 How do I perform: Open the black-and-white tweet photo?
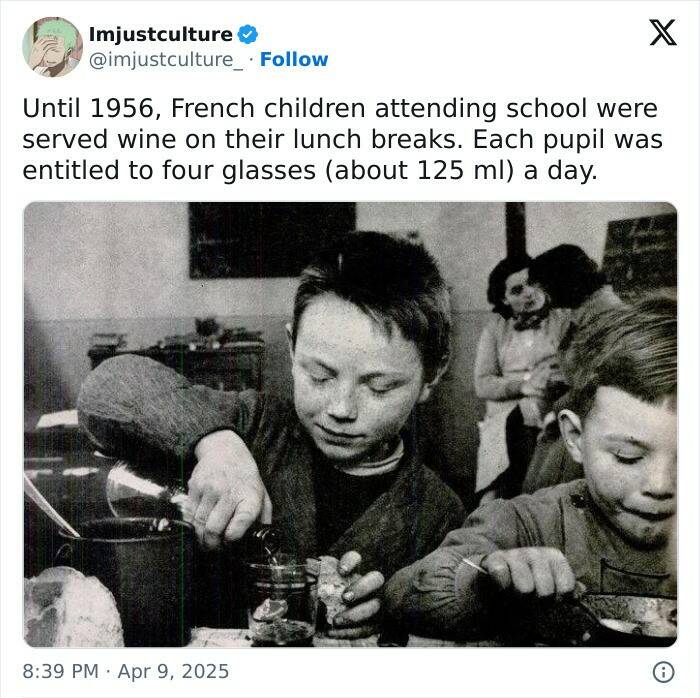pyautogui.click(x=350, y=424)
